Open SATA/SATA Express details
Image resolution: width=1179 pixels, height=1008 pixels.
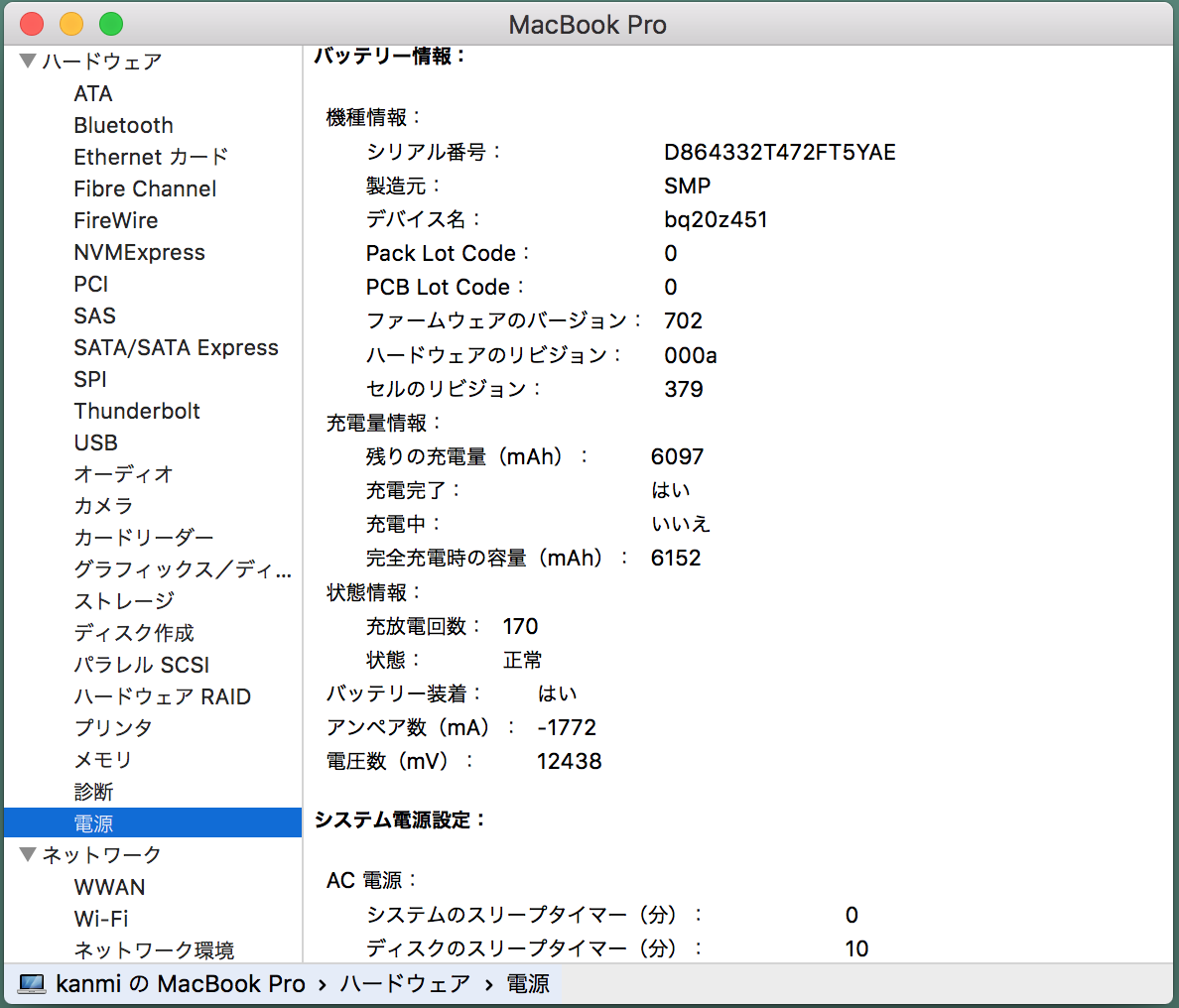(176, 347)
